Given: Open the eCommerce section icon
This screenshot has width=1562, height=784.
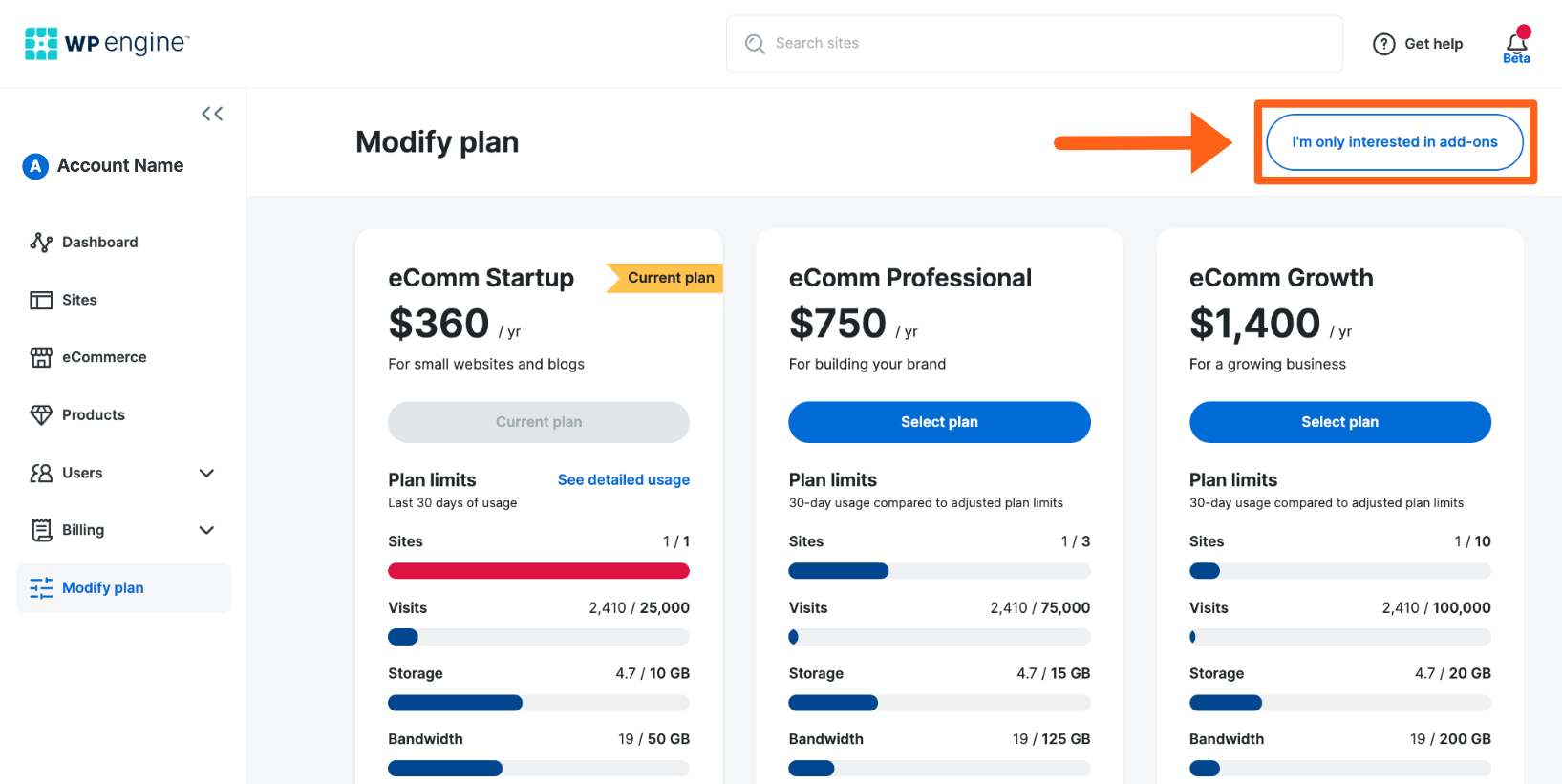Looking at the screenshot, I should 42,357.
